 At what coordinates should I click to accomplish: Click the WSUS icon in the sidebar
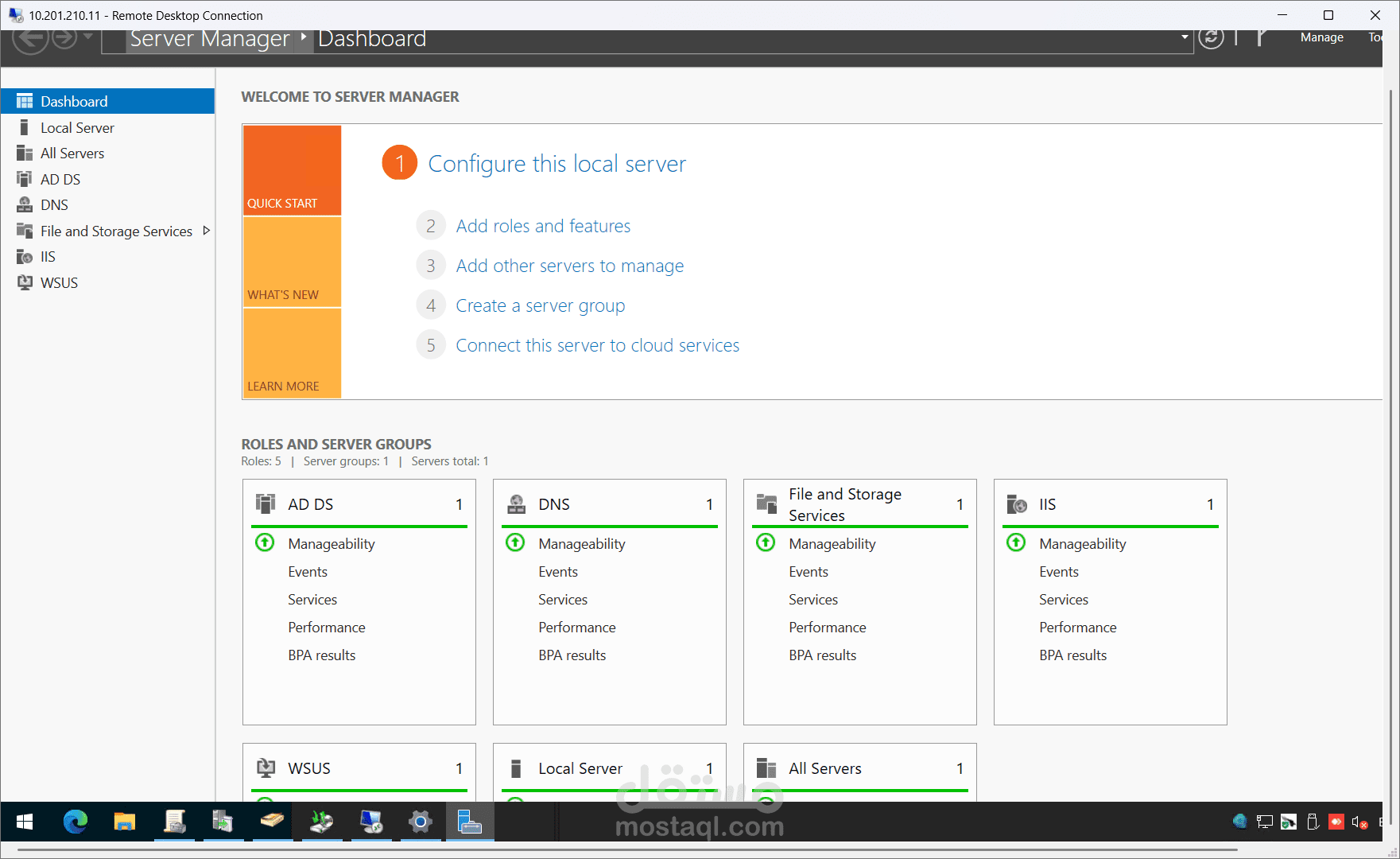coord(25,282)
